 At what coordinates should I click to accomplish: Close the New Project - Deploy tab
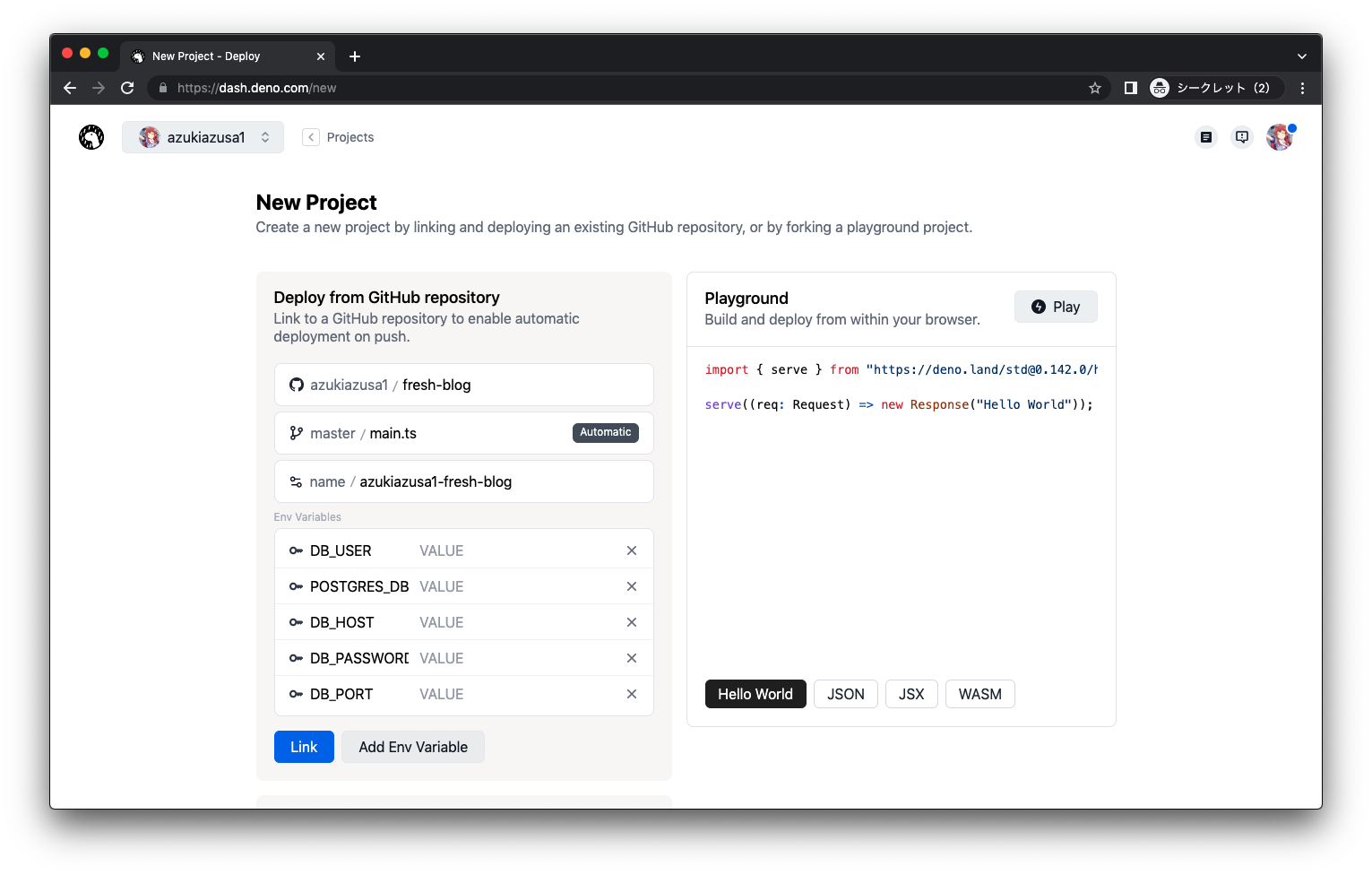tap(321, 56)
